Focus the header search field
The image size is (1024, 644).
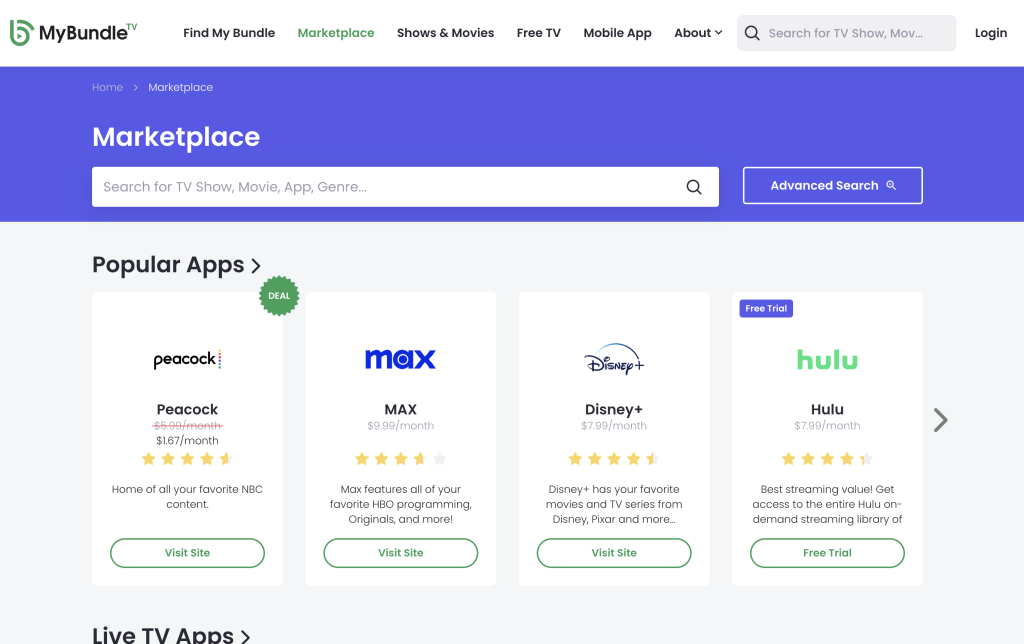846,33
